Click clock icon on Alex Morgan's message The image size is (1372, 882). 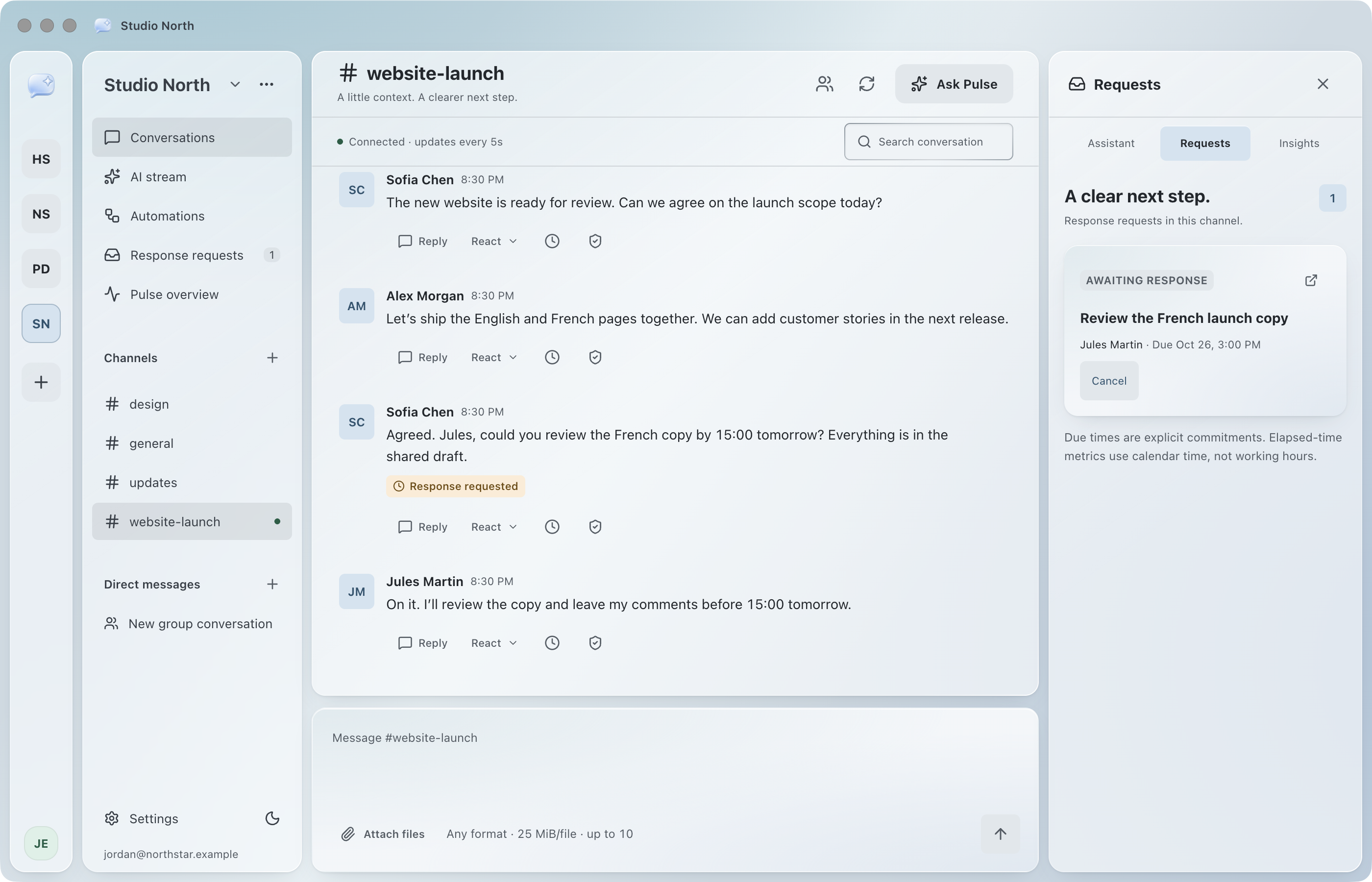552,357
